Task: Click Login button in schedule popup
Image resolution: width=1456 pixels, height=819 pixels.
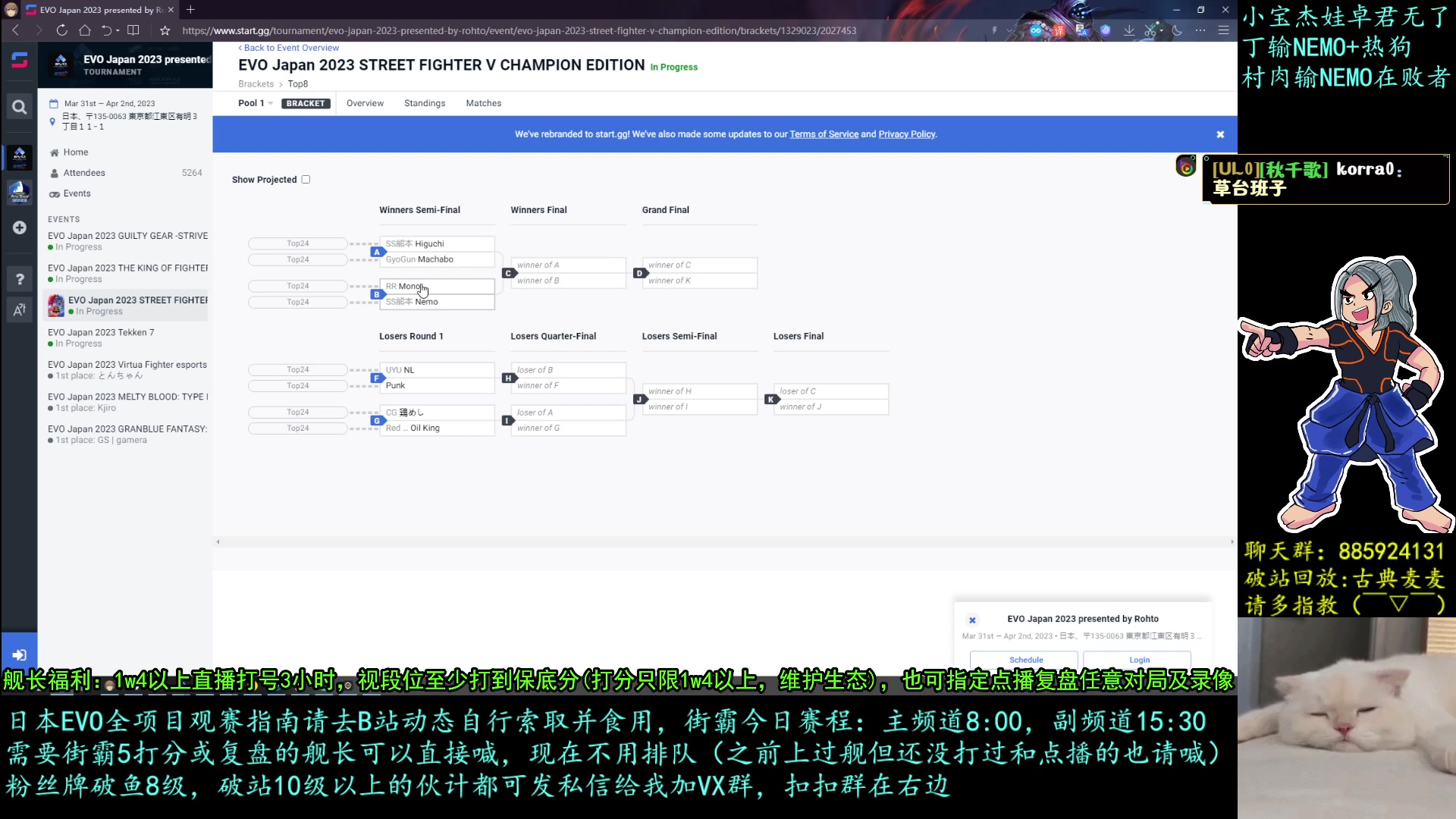Action: (x=1138, y=660)
